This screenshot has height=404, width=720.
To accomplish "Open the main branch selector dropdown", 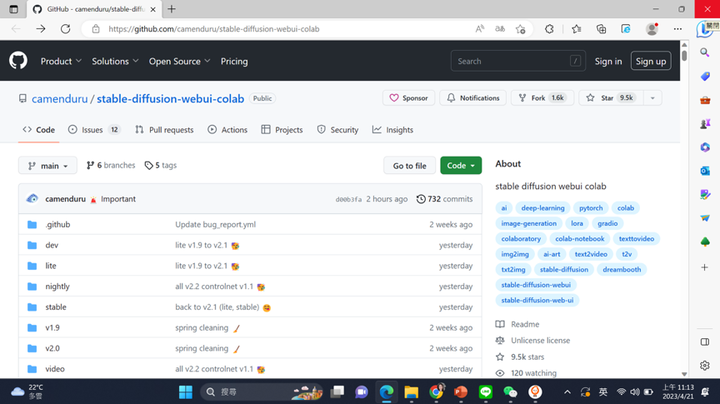I will pyautogui.click(x=48, y=166).
